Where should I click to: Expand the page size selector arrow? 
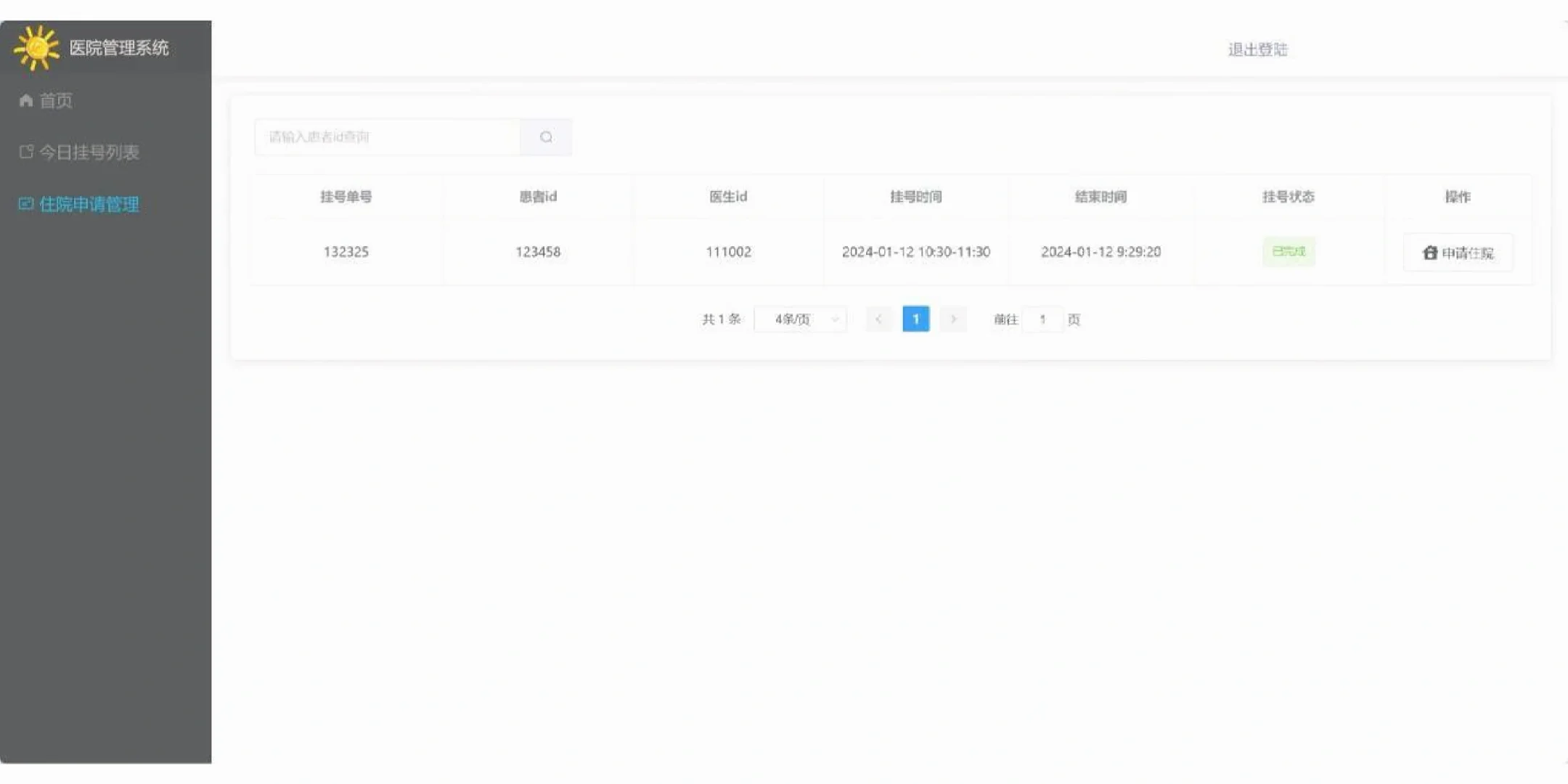[x=835, y=319]
